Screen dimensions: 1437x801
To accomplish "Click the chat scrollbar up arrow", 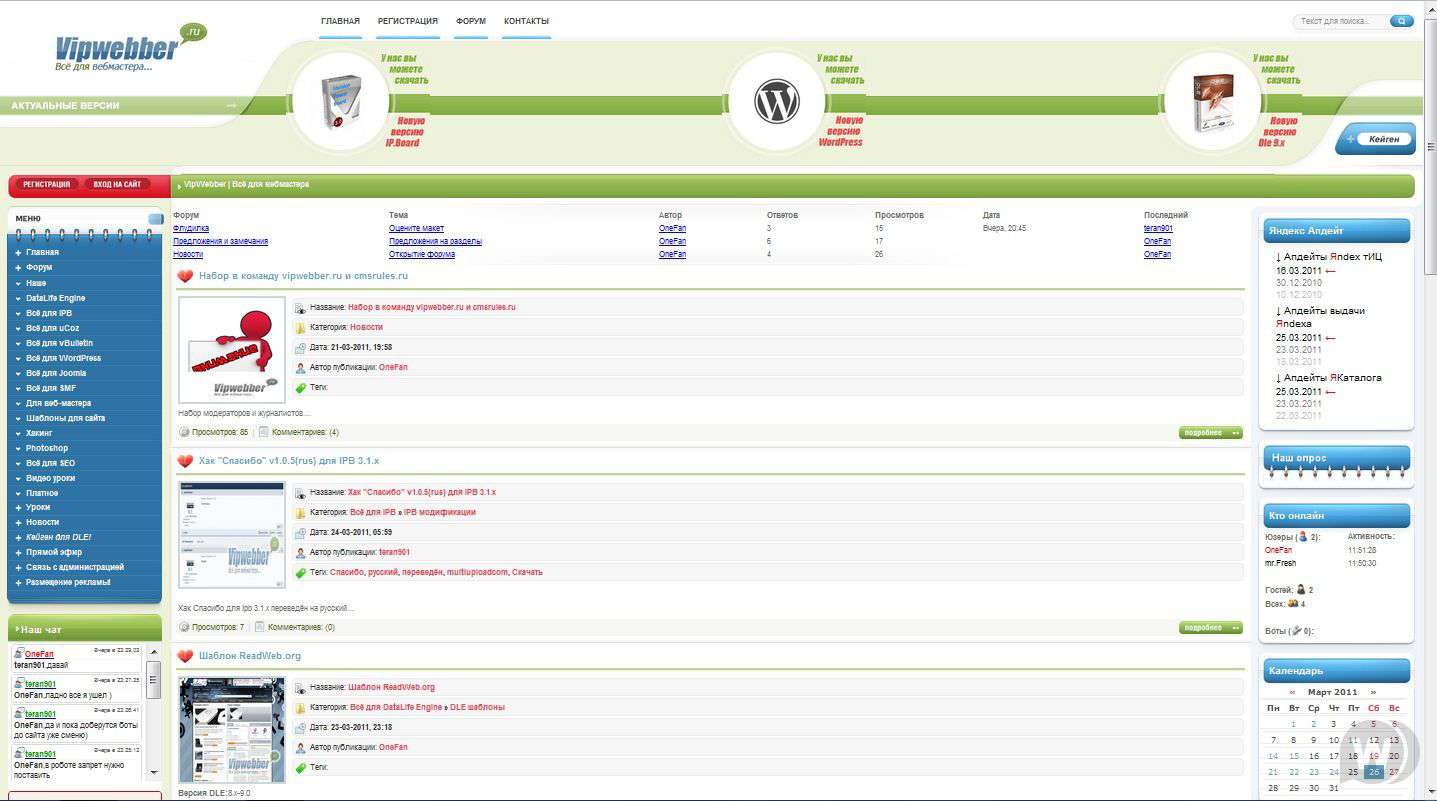I will tap(153, 651).
